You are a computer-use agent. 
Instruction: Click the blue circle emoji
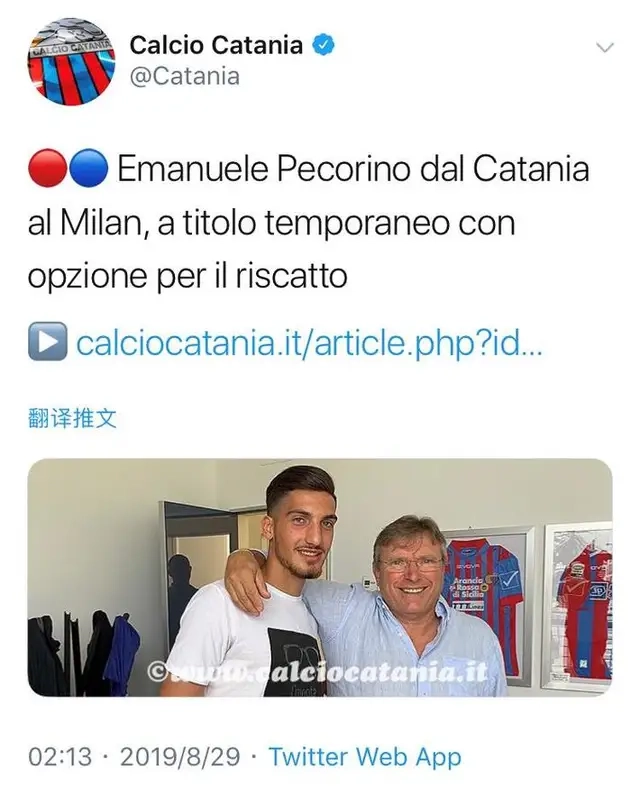pyautogui.click(x=88, y=168)
